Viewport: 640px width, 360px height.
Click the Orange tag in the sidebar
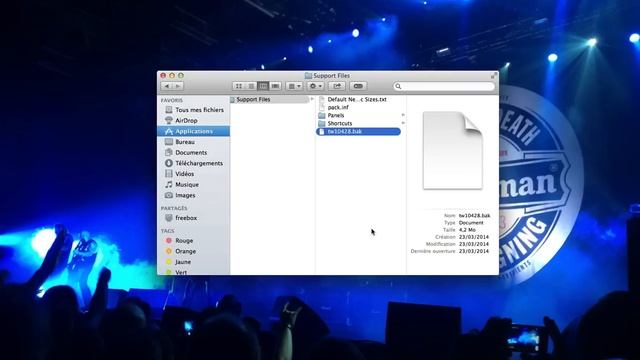pyautogui.click(x=193, y=251)
